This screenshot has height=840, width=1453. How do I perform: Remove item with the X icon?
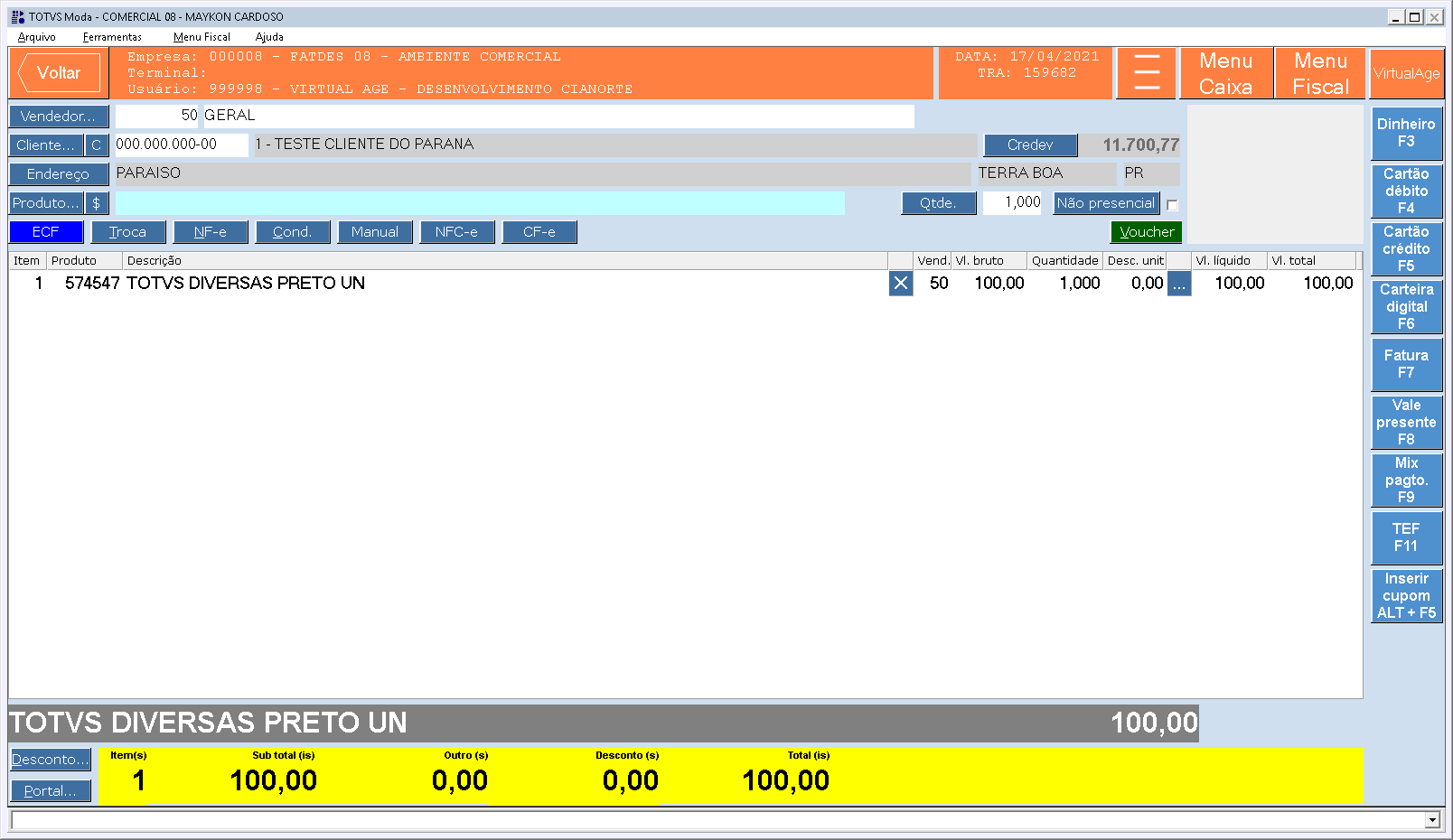901,284
